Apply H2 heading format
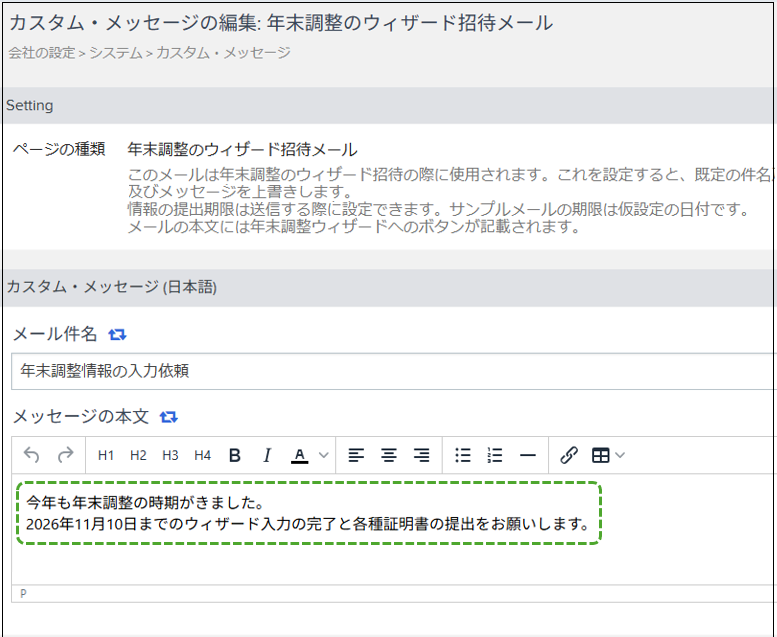This screenshot has width=777, height=637. coord(138,455)
